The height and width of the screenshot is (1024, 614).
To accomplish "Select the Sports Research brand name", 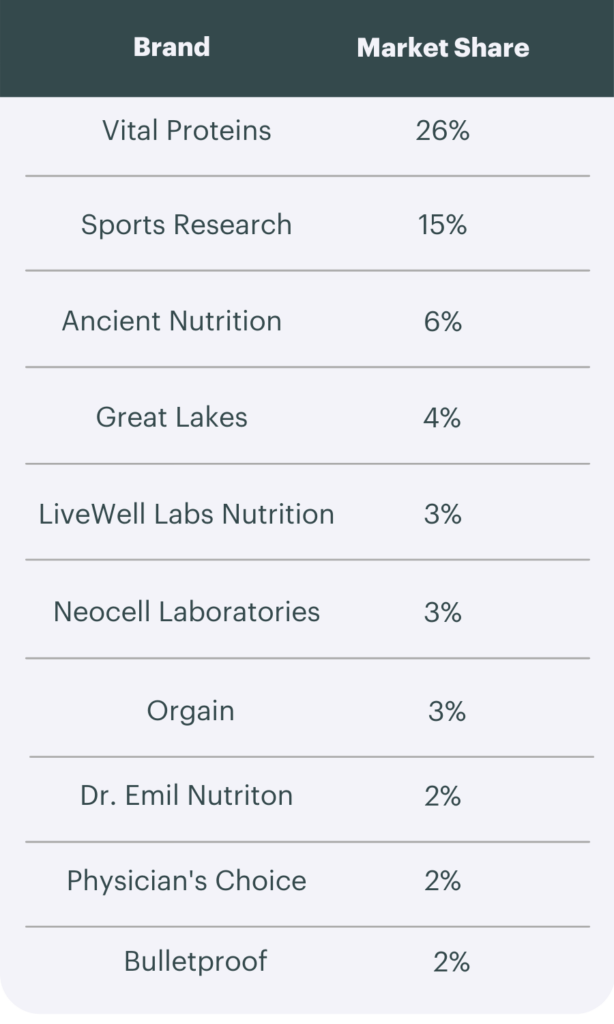I will pos(186,224).
